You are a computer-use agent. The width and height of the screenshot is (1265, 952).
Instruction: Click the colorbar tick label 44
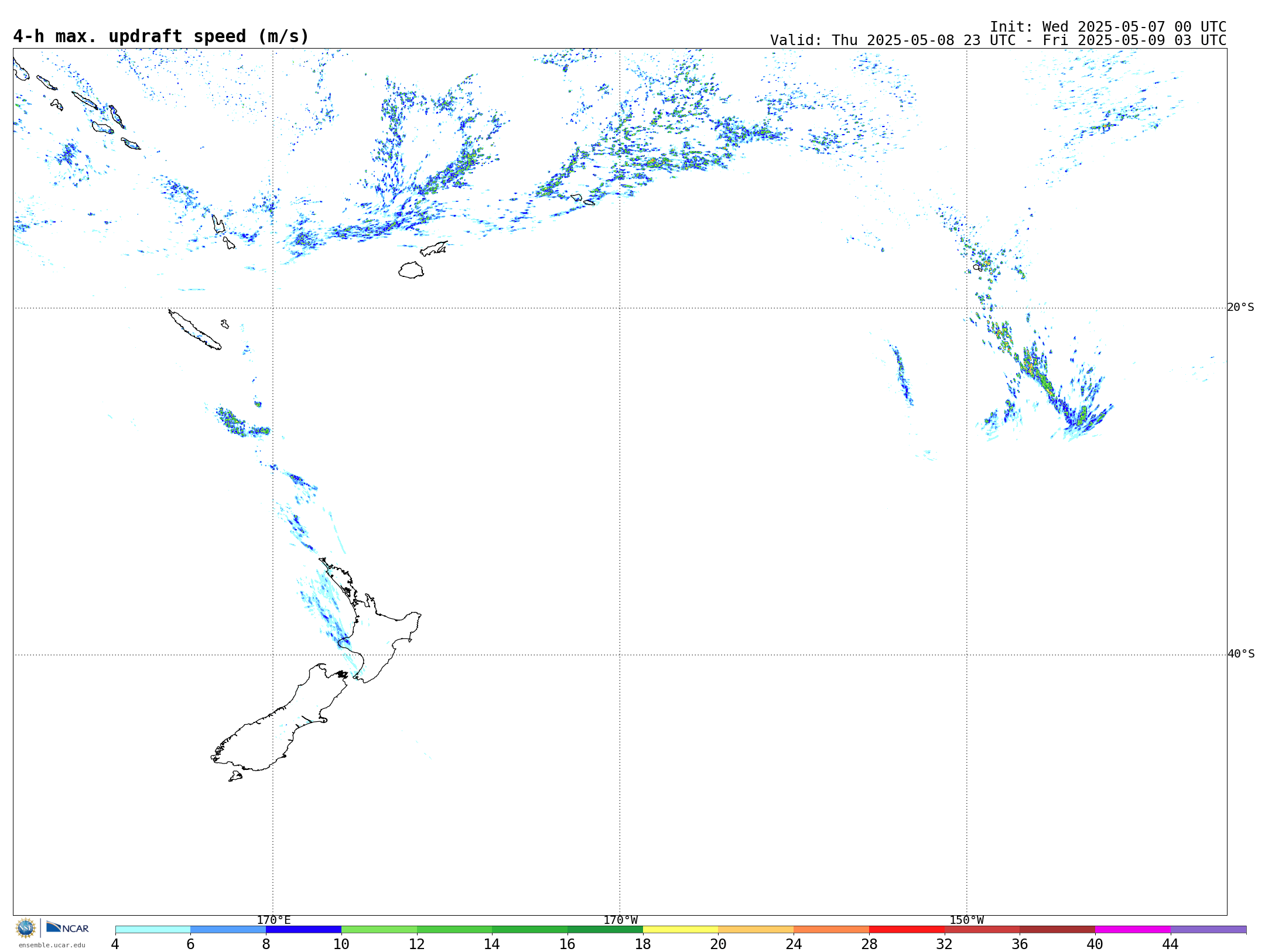point(1171,944)
